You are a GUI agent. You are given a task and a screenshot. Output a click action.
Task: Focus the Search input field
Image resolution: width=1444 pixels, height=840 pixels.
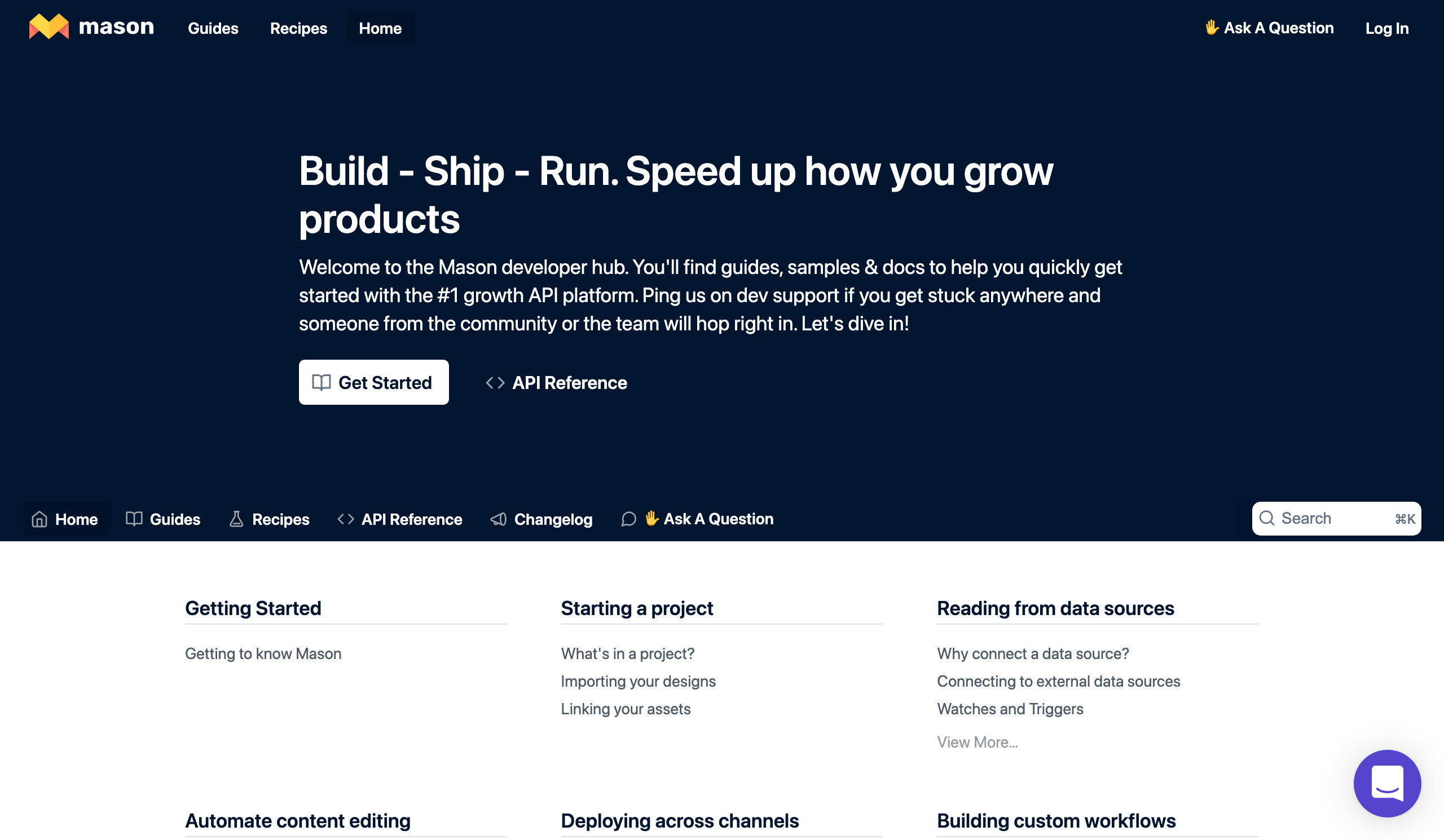1336,518
